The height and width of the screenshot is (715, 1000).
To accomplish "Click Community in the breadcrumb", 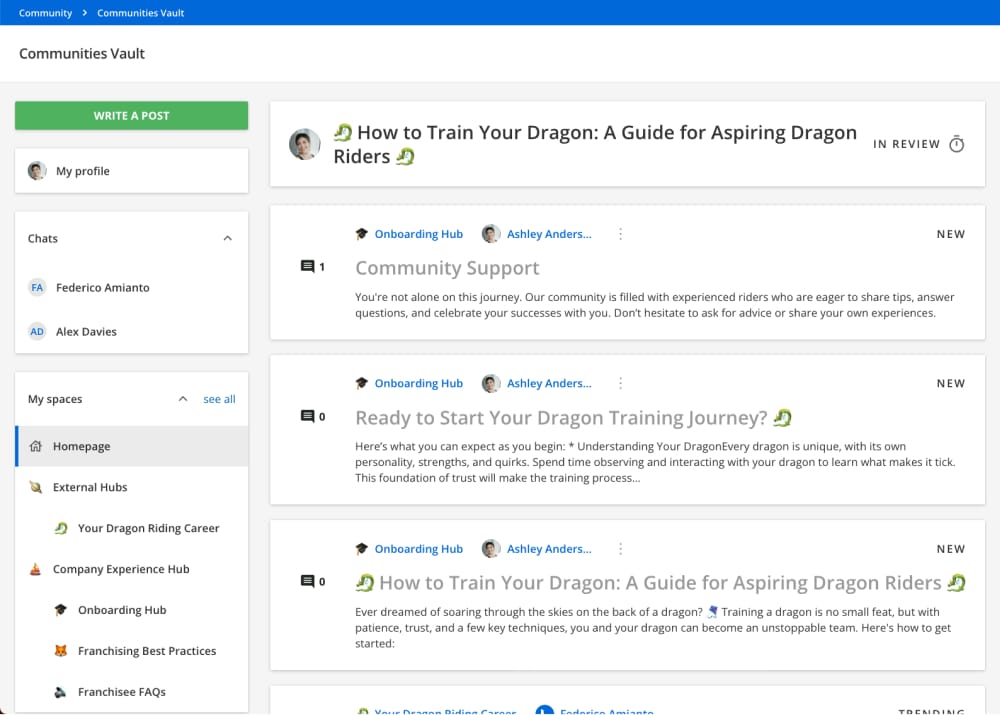I will coord(45,13).
